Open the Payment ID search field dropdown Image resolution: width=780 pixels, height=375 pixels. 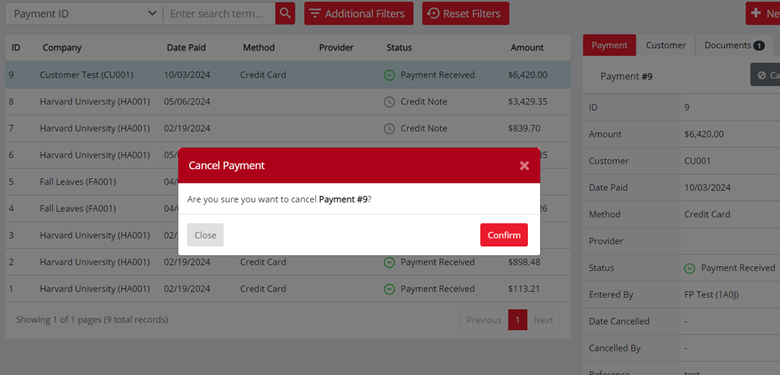pyautogui.click(x=84, y=13)
